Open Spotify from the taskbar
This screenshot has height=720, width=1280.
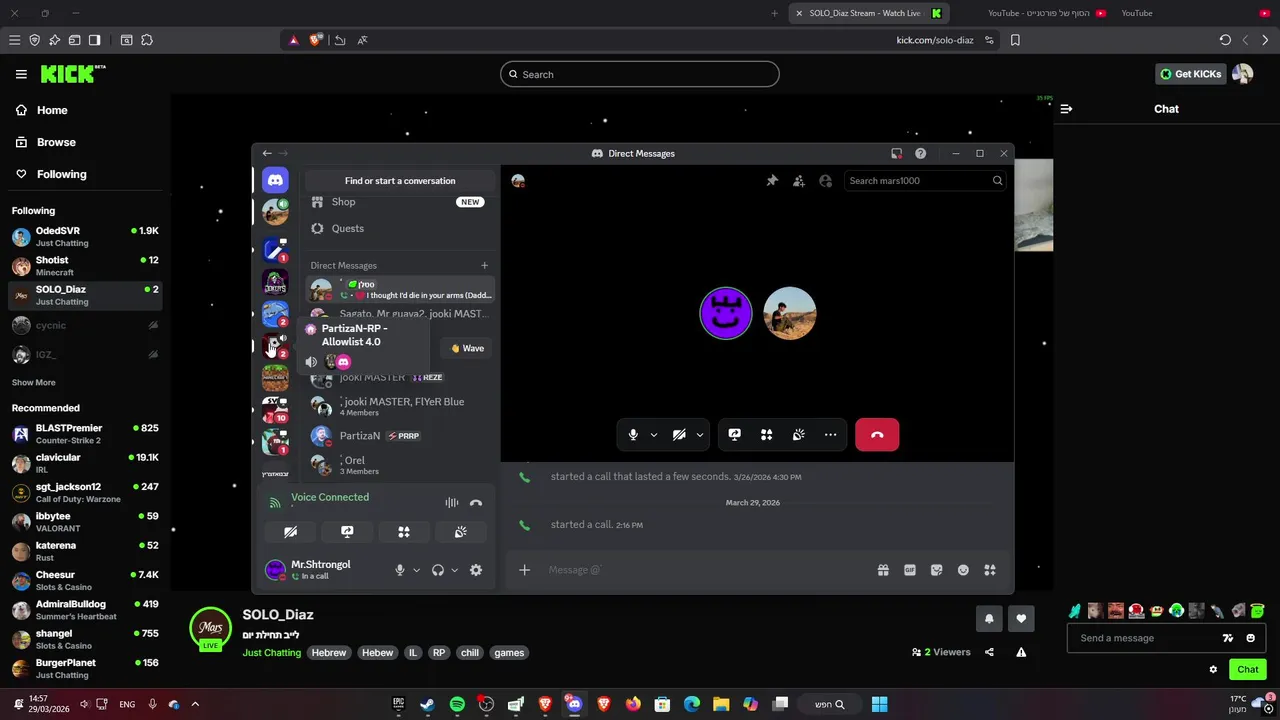coord(457,704)
